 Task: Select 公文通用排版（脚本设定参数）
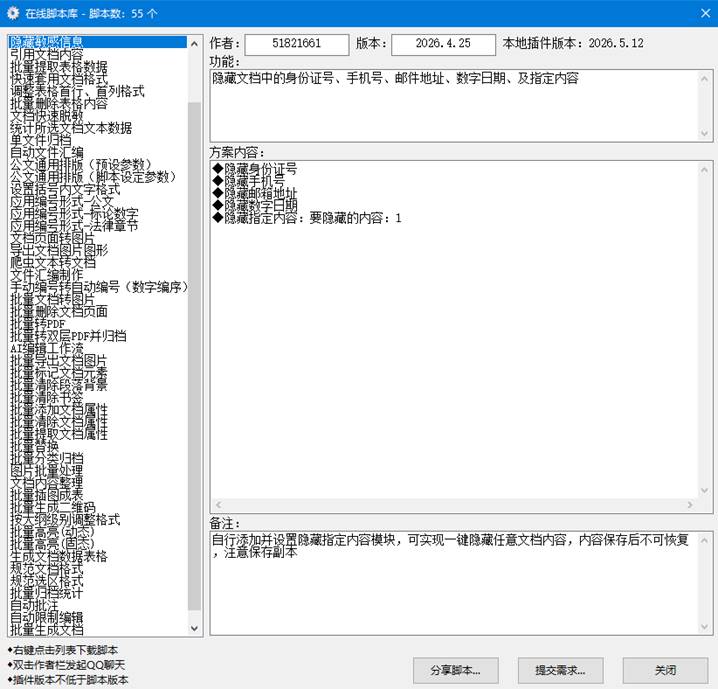[98, 177]
